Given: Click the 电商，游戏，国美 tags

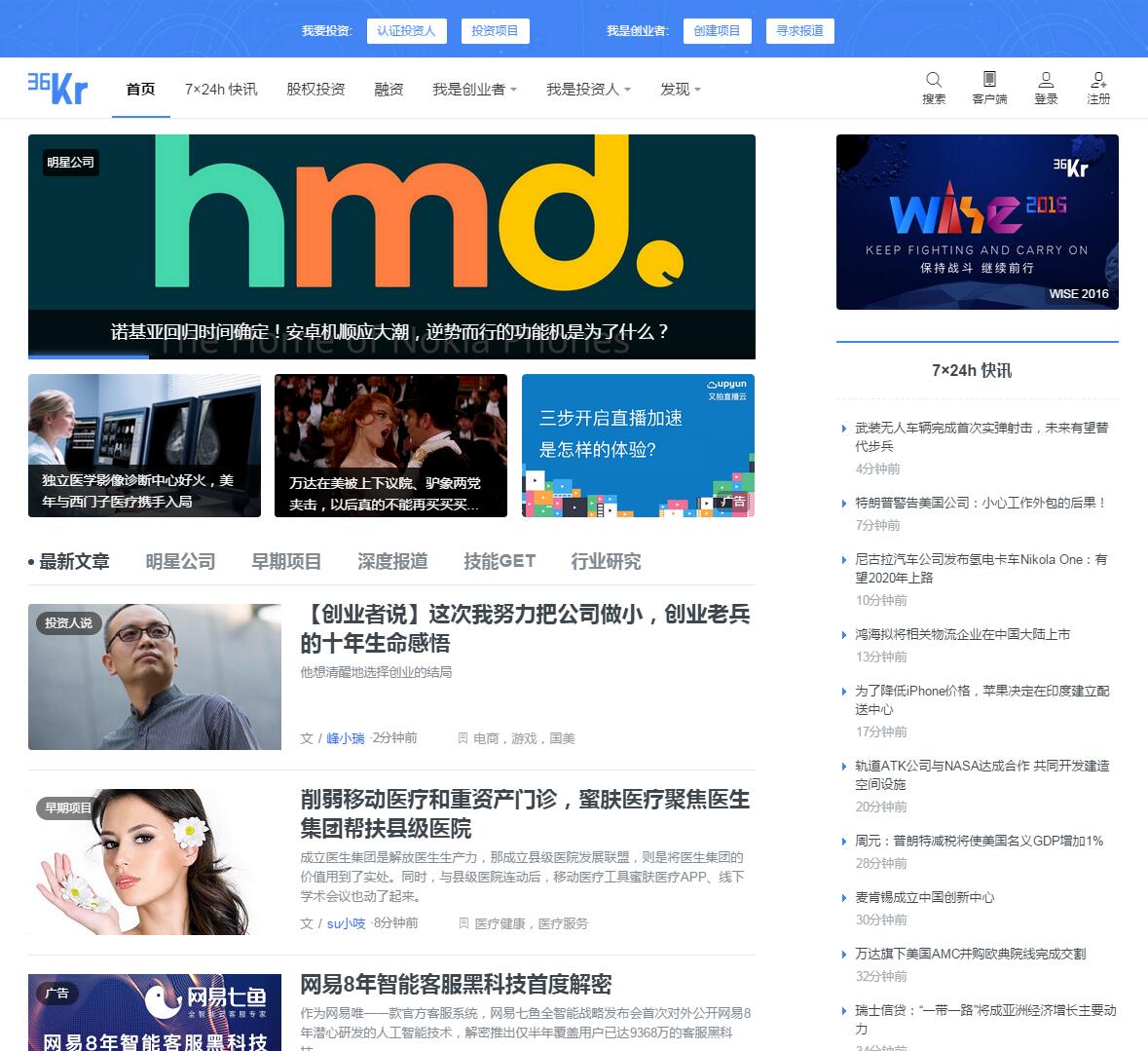Looking at the screenshot, I should [524, 738].
